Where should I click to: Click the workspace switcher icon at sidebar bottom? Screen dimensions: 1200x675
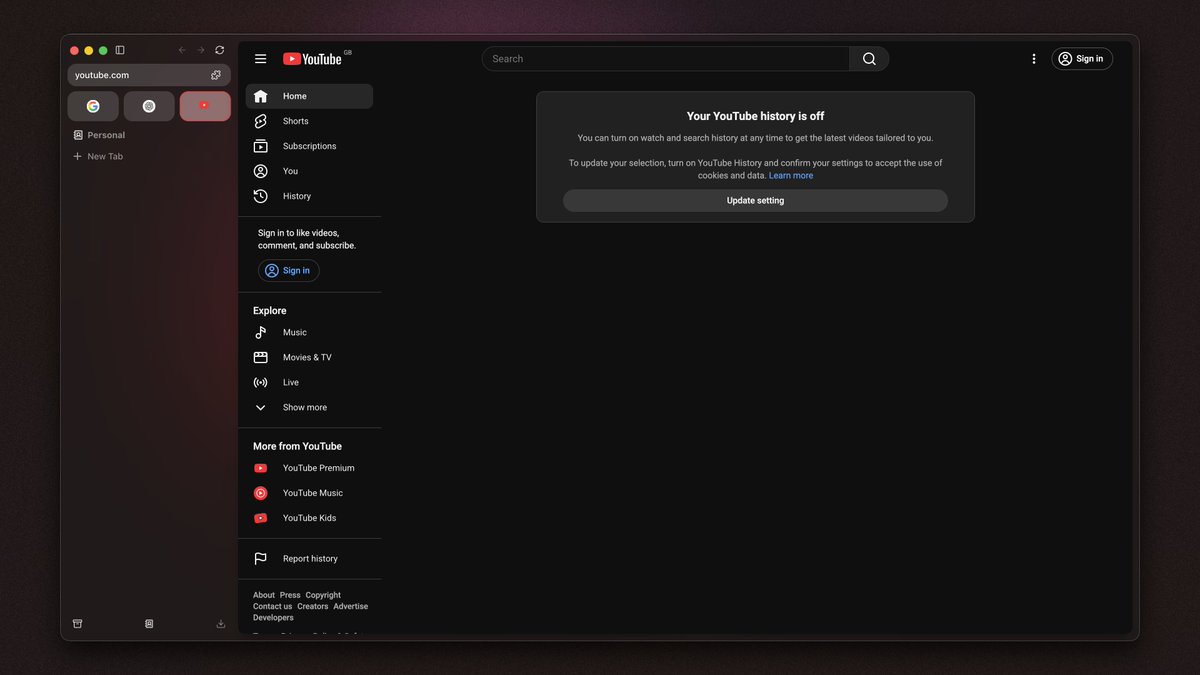[149, 624]
